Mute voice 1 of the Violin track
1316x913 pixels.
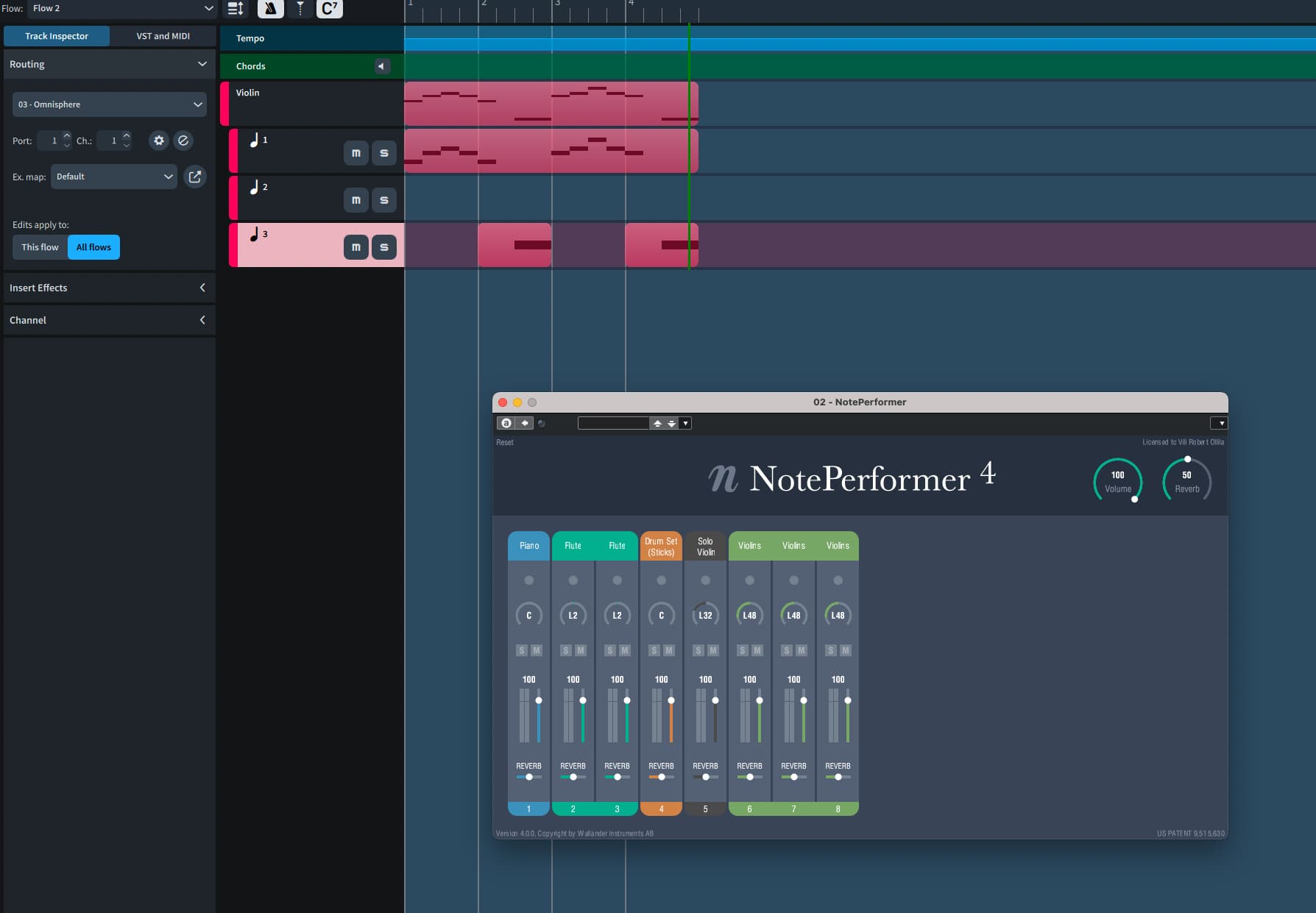(356, 153)
